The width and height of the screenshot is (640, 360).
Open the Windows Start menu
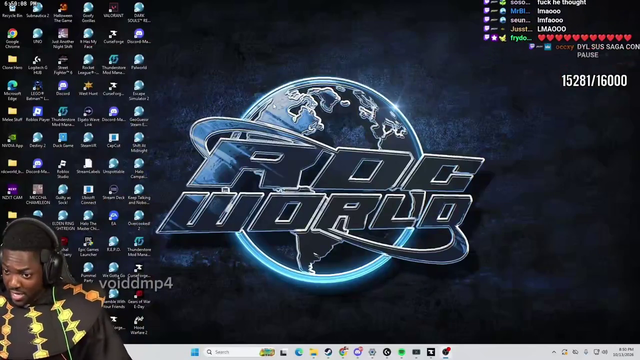(x=195, y=352)
